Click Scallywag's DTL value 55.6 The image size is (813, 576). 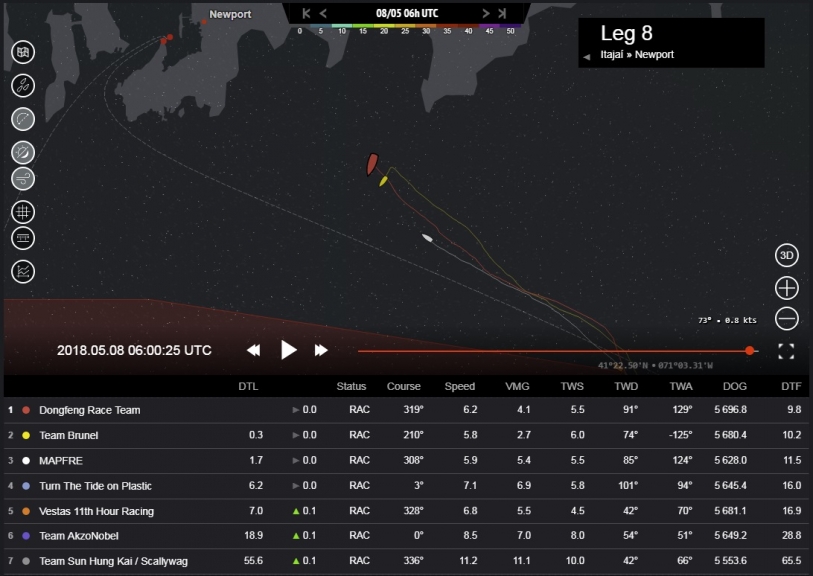click(253, 561)
